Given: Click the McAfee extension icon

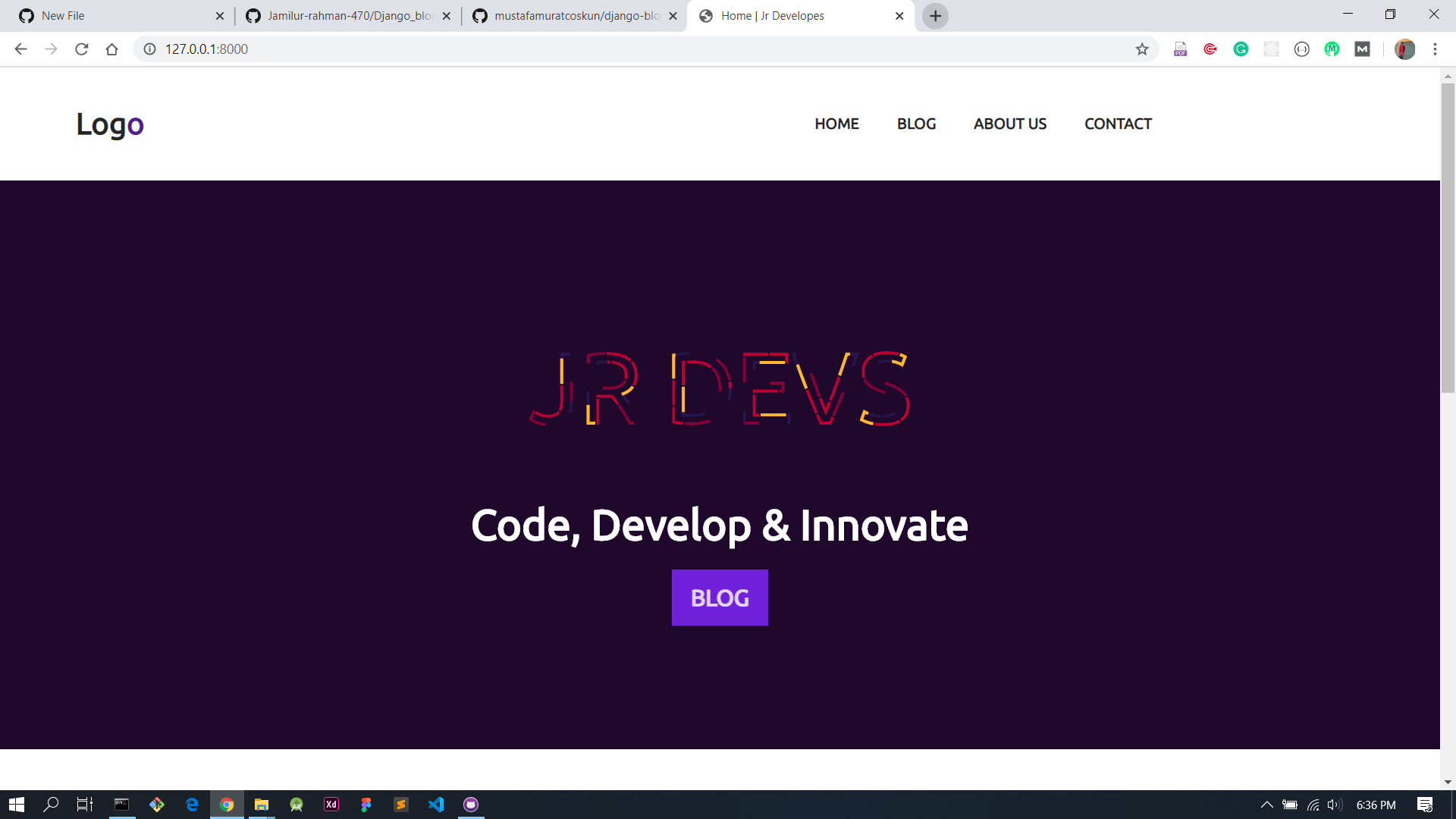Looking at the screenshot, I should click(1211, 49).
